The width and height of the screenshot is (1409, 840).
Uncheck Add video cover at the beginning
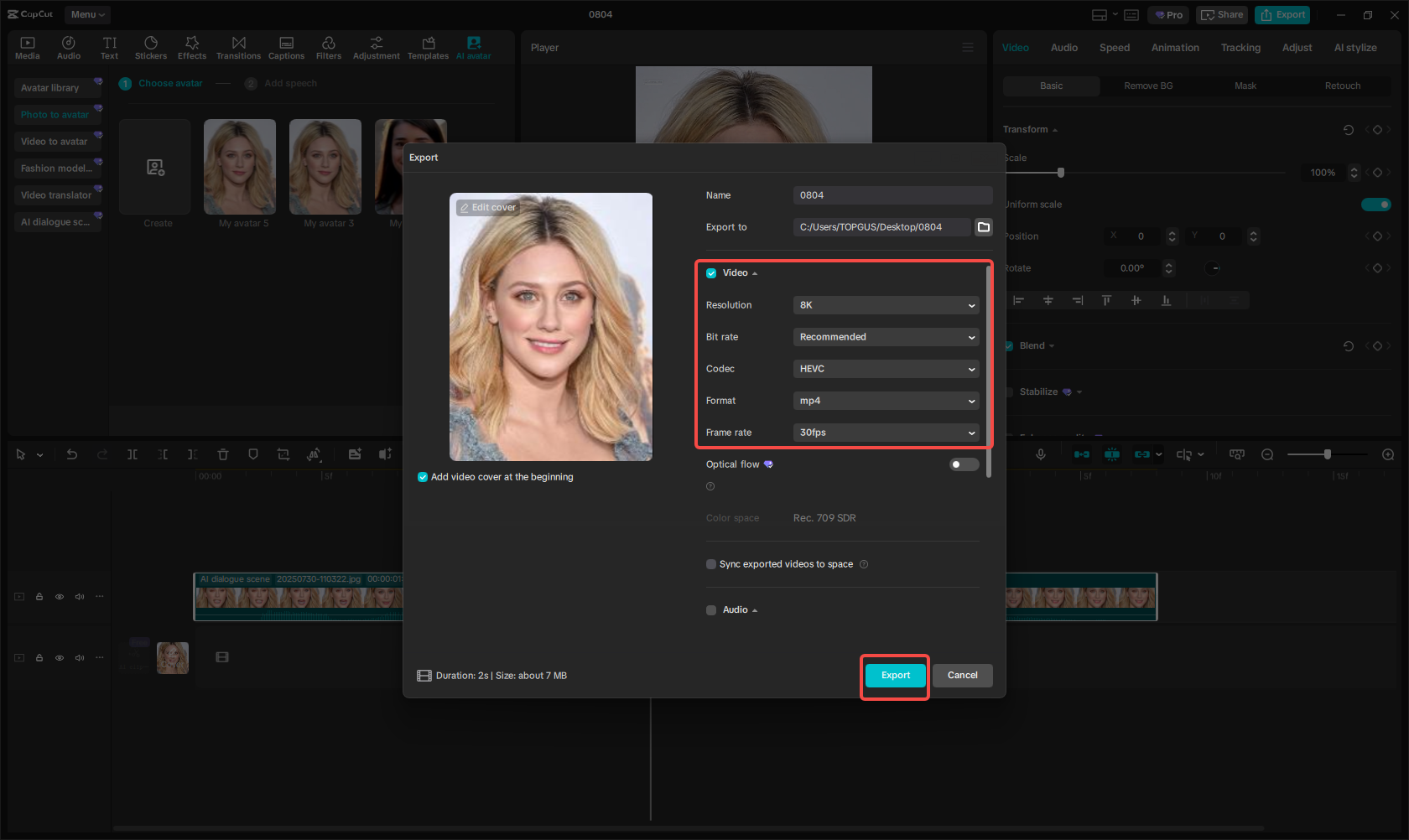click(422, 476)
